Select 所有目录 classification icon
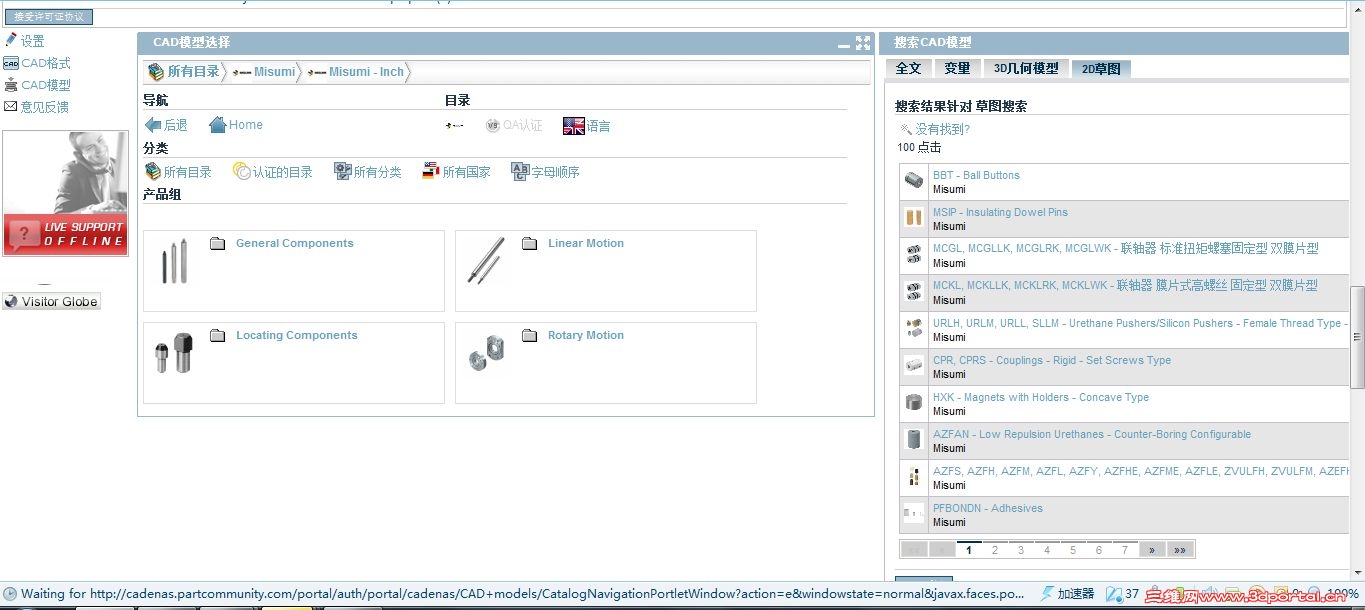Viewport: 1365px width, 610px height. (153, 171)
